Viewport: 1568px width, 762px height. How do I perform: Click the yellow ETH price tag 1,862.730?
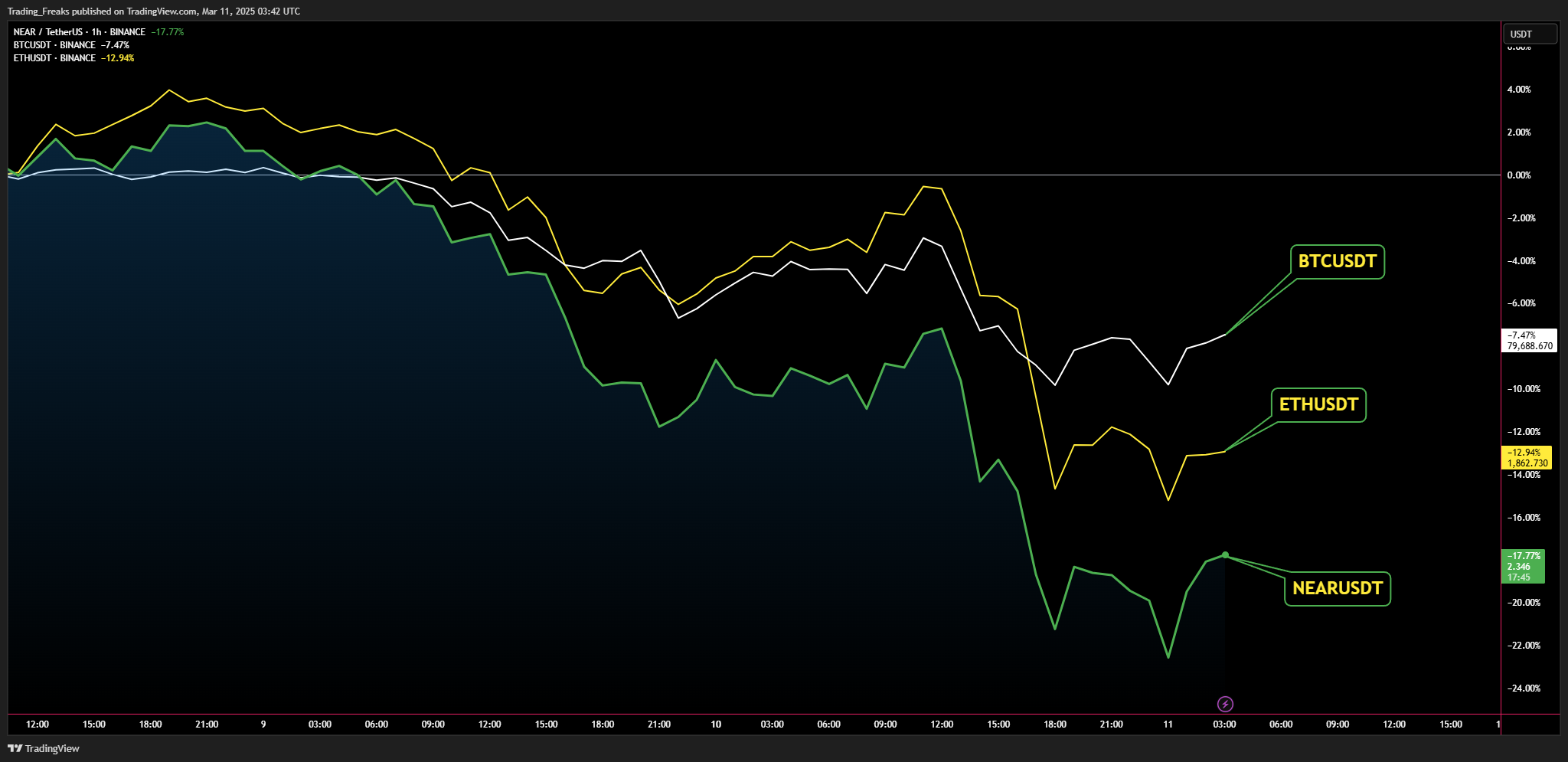[1527, 458]
